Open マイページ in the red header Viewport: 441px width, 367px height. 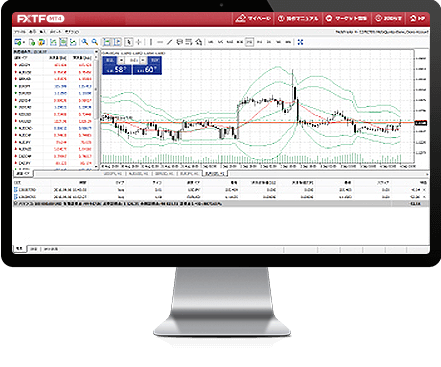click(253, 19)
